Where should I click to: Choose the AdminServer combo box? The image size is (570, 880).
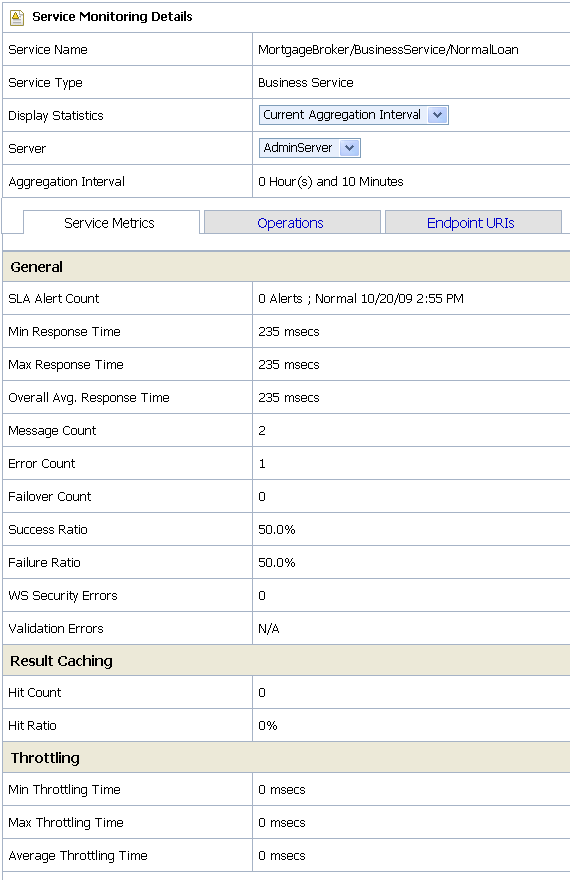point(310,148)
